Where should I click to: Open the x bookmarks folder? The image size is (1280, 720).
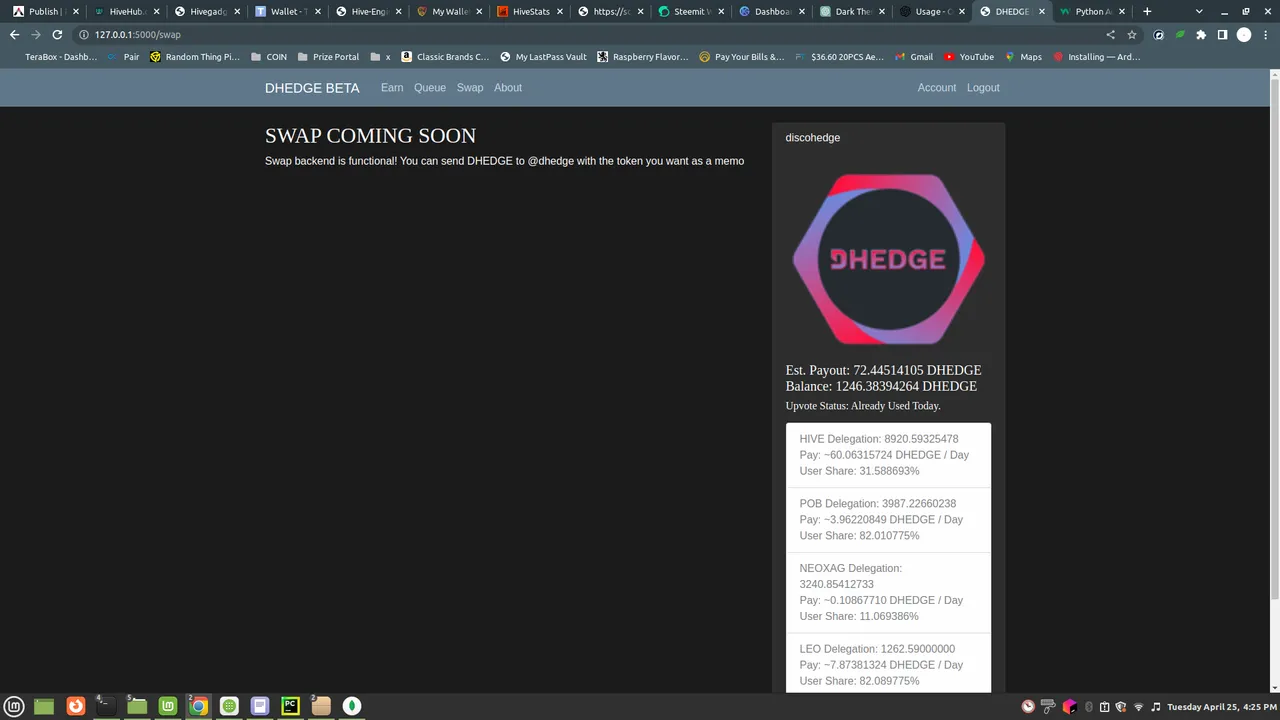380,57
